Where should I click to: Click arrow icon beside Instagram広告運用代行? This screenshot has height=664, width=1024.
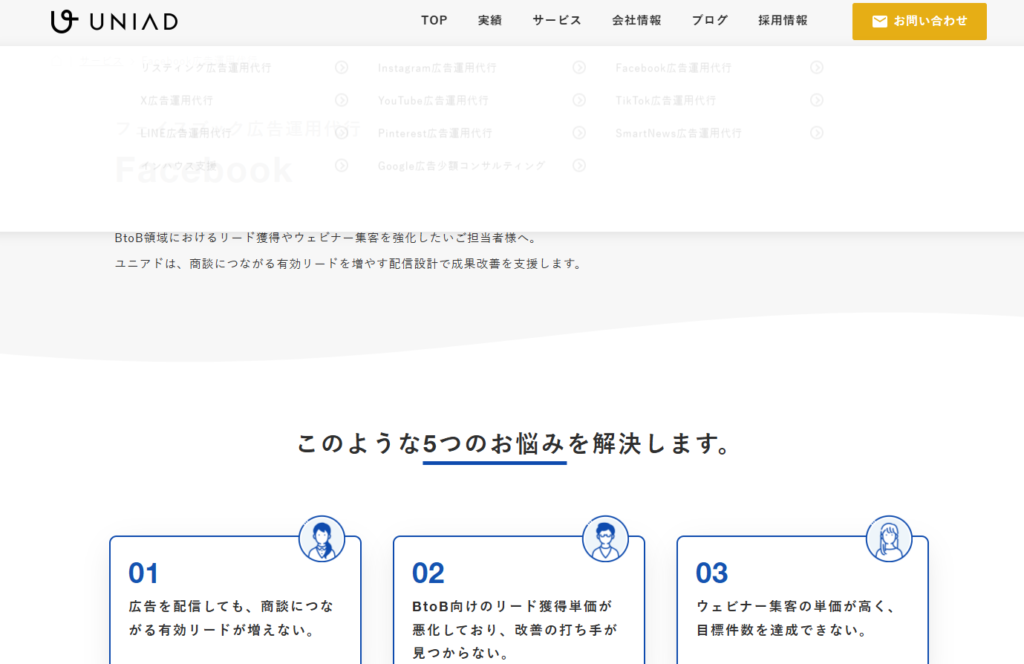[x=579, y=67]
